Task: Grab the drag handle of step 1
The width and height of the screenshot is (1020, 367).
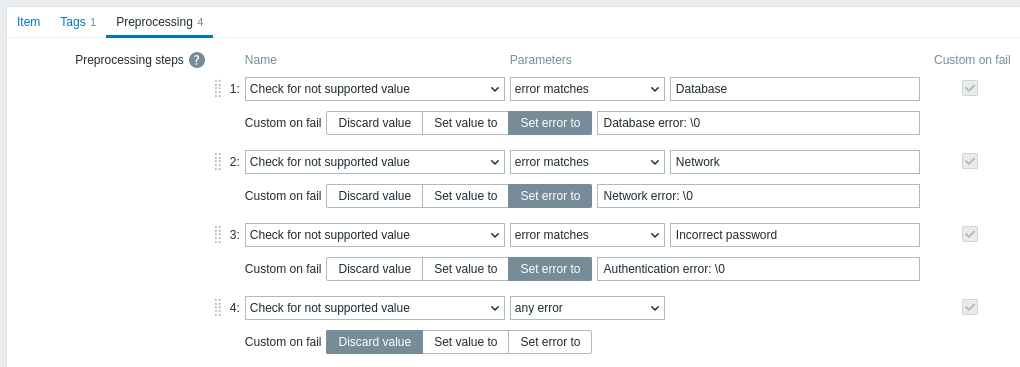Action: coord(218,88)
